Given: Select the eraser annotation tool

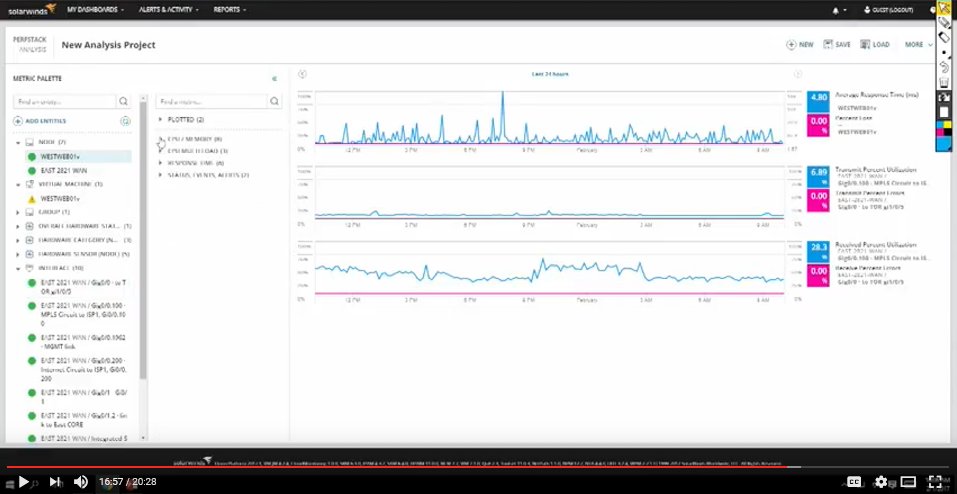Looking at the screenshot, I should 944,37.
